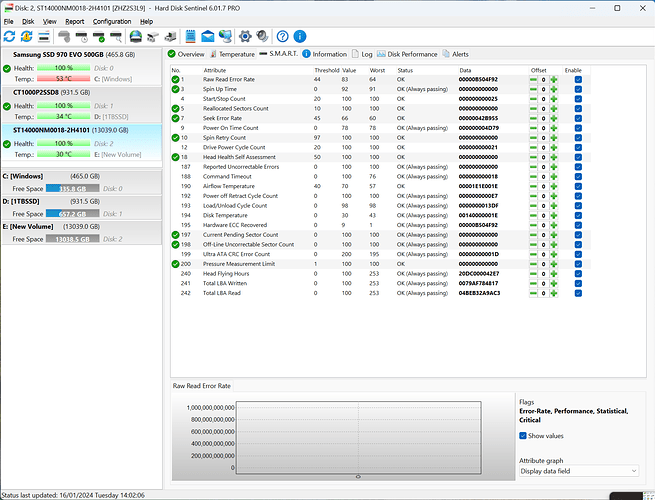Open the Report menu

75,20
